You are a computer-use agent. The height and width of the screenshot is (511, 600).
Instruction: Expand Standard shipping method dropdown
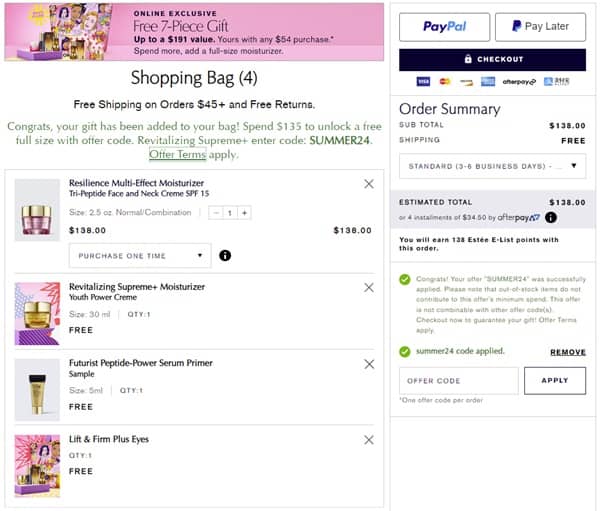492,166
